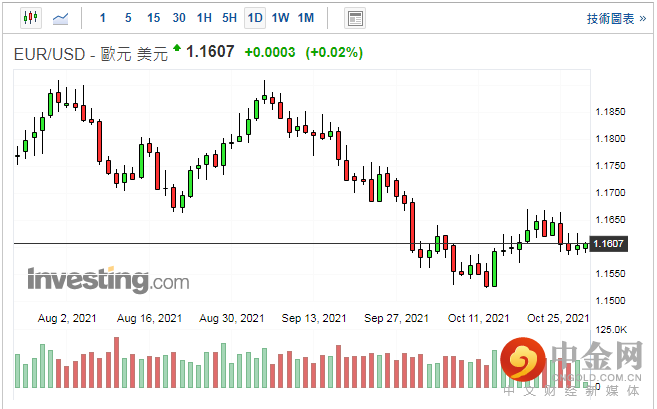Click the 1.1750 price axis label
657x409 pixels.
tap(610, 166)
